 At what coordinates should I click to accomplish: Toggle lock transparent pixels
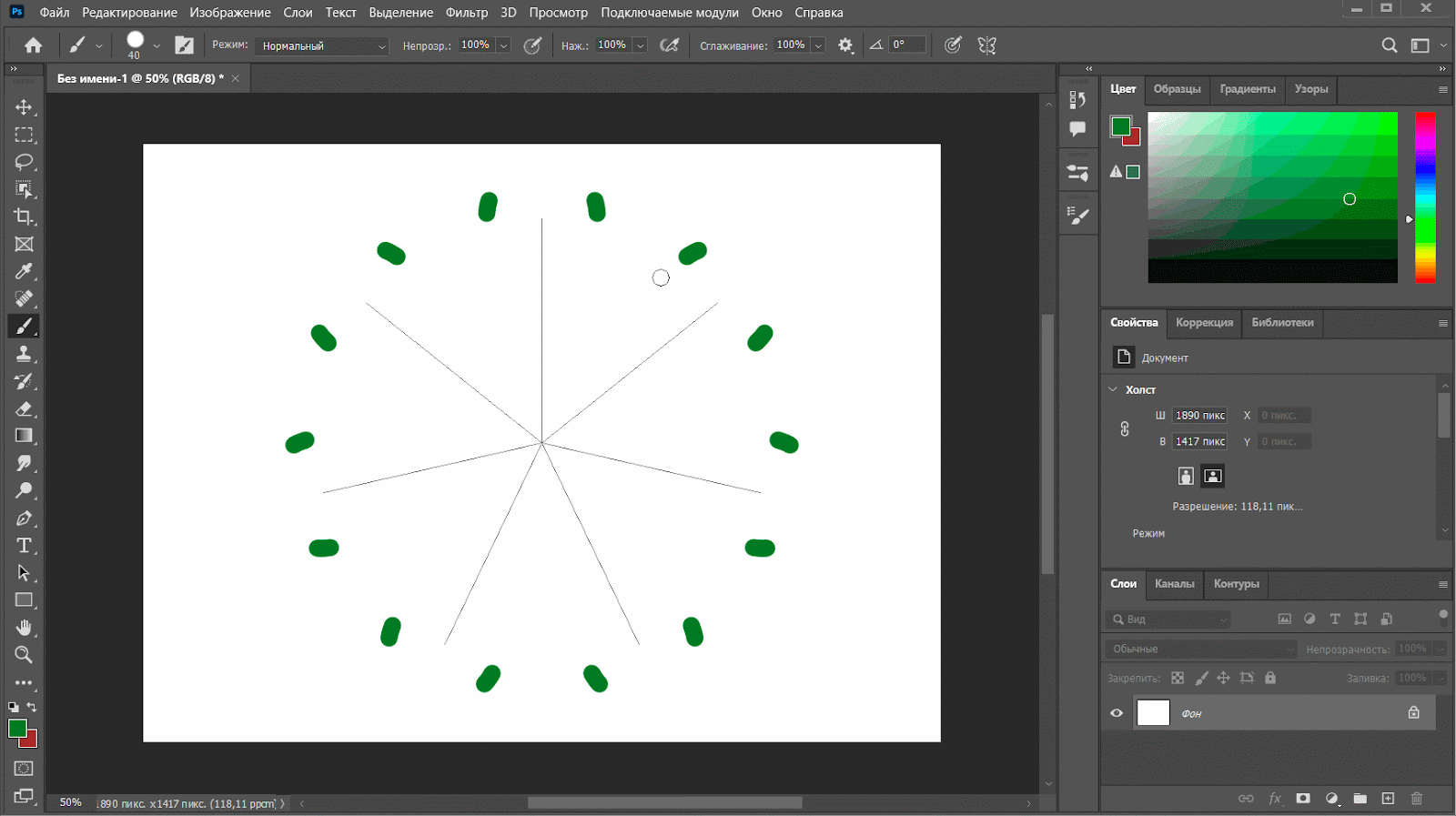click(1178, 678)
